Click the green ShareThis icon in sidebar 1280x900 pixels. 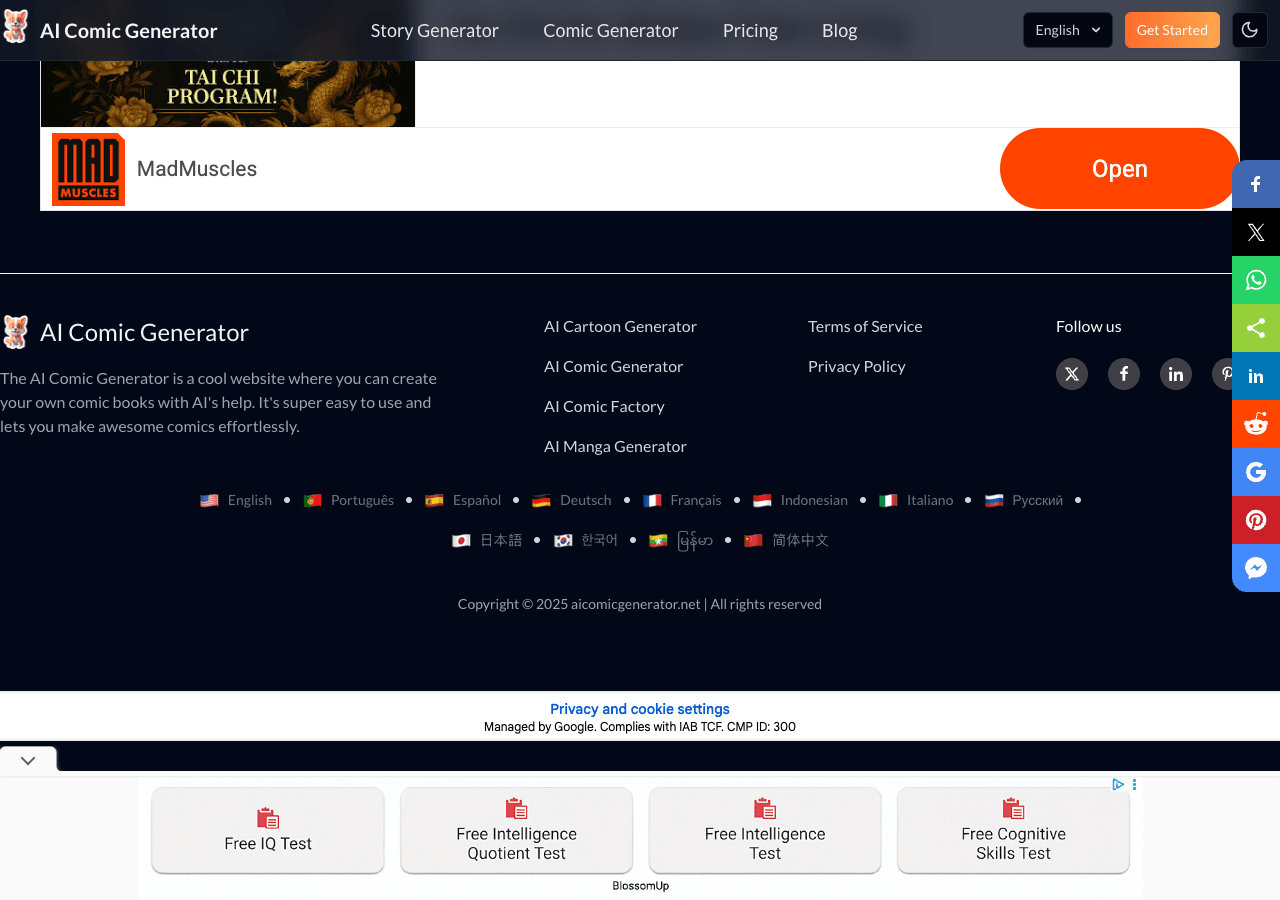[x=1256, y=328]
